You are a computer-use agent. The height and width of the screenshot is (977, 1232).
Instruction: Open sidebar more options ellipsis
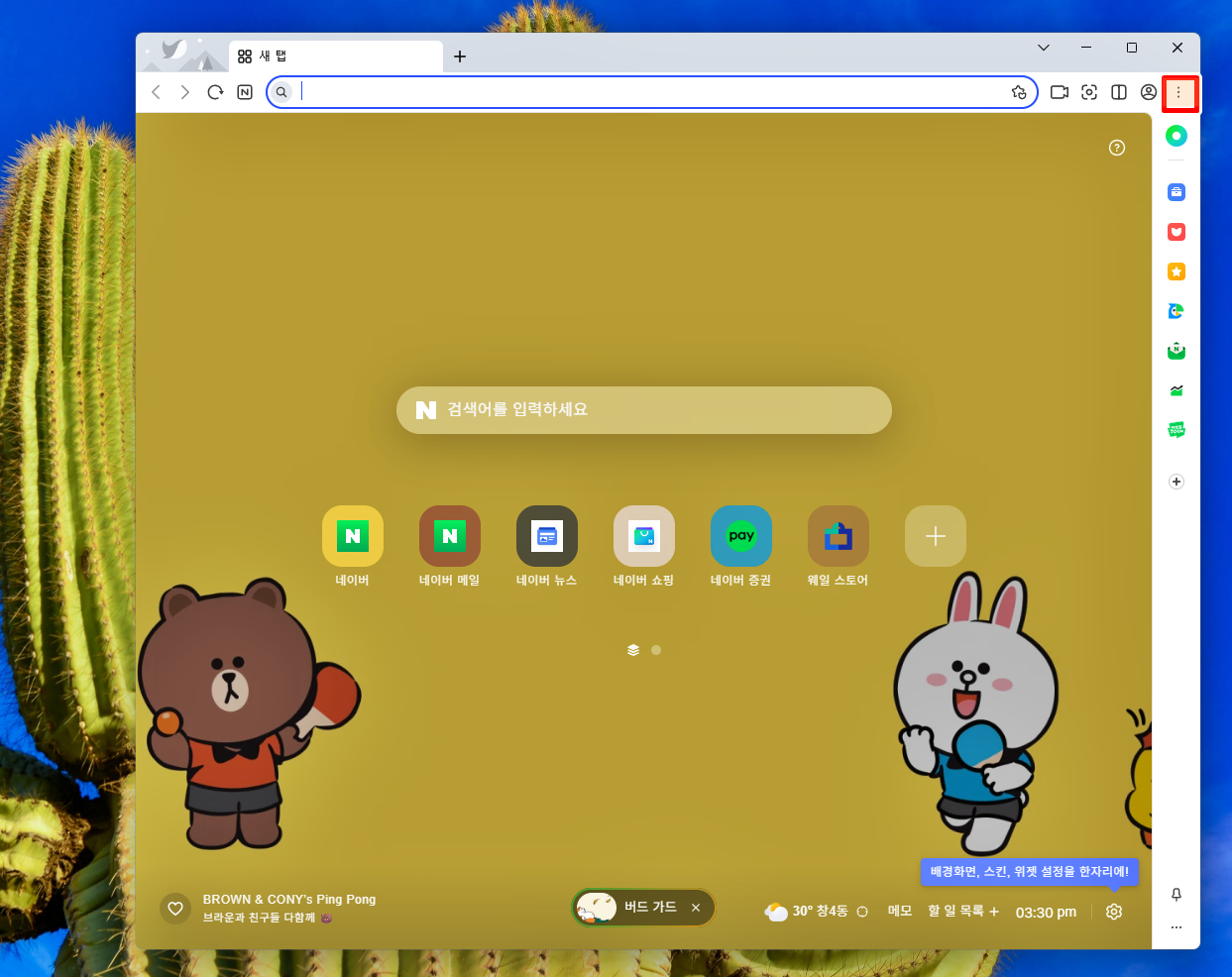1176,927
